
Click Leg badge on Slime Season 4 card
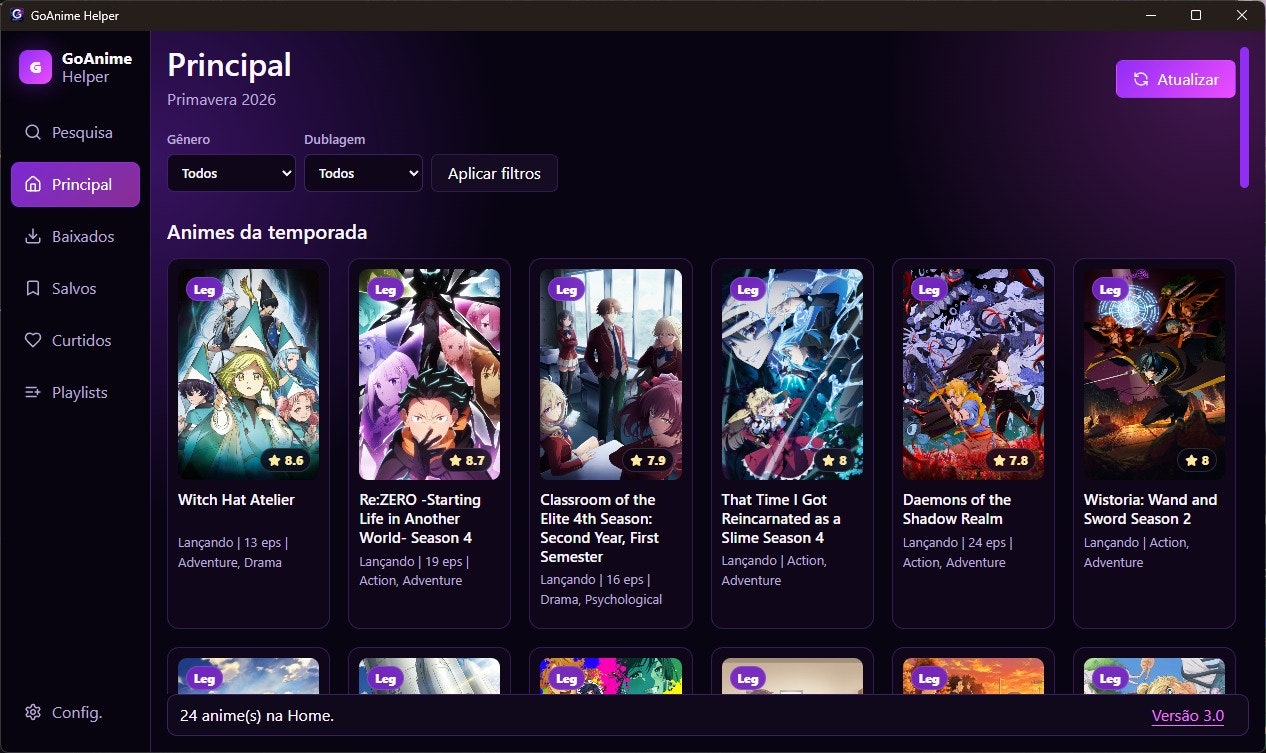(x=747, y=289)
